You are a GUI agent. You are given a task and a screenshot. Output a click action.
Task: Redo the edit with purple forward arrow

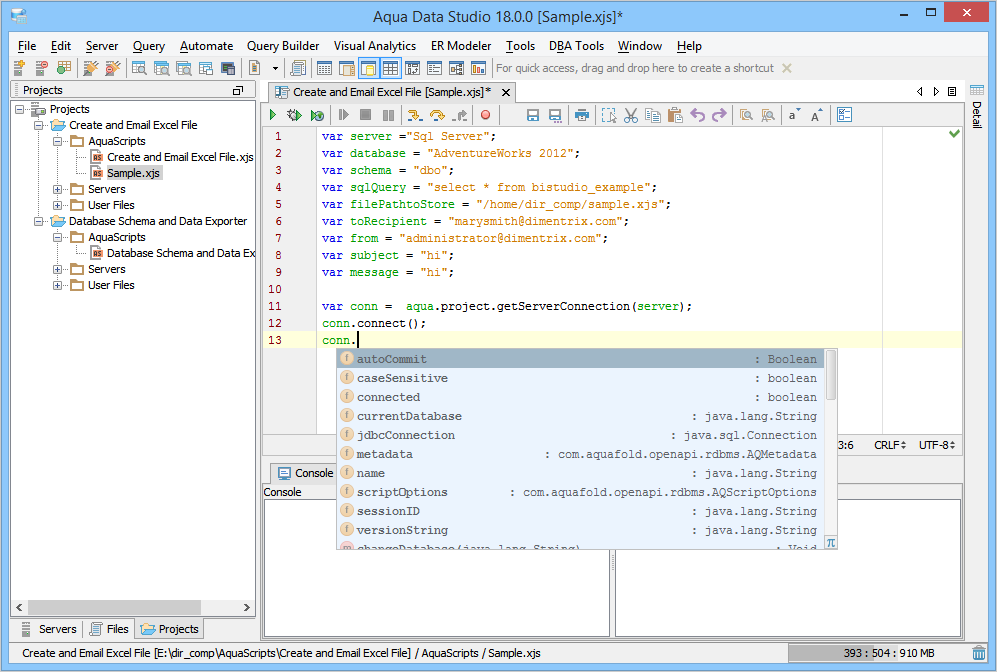point(719,115)
